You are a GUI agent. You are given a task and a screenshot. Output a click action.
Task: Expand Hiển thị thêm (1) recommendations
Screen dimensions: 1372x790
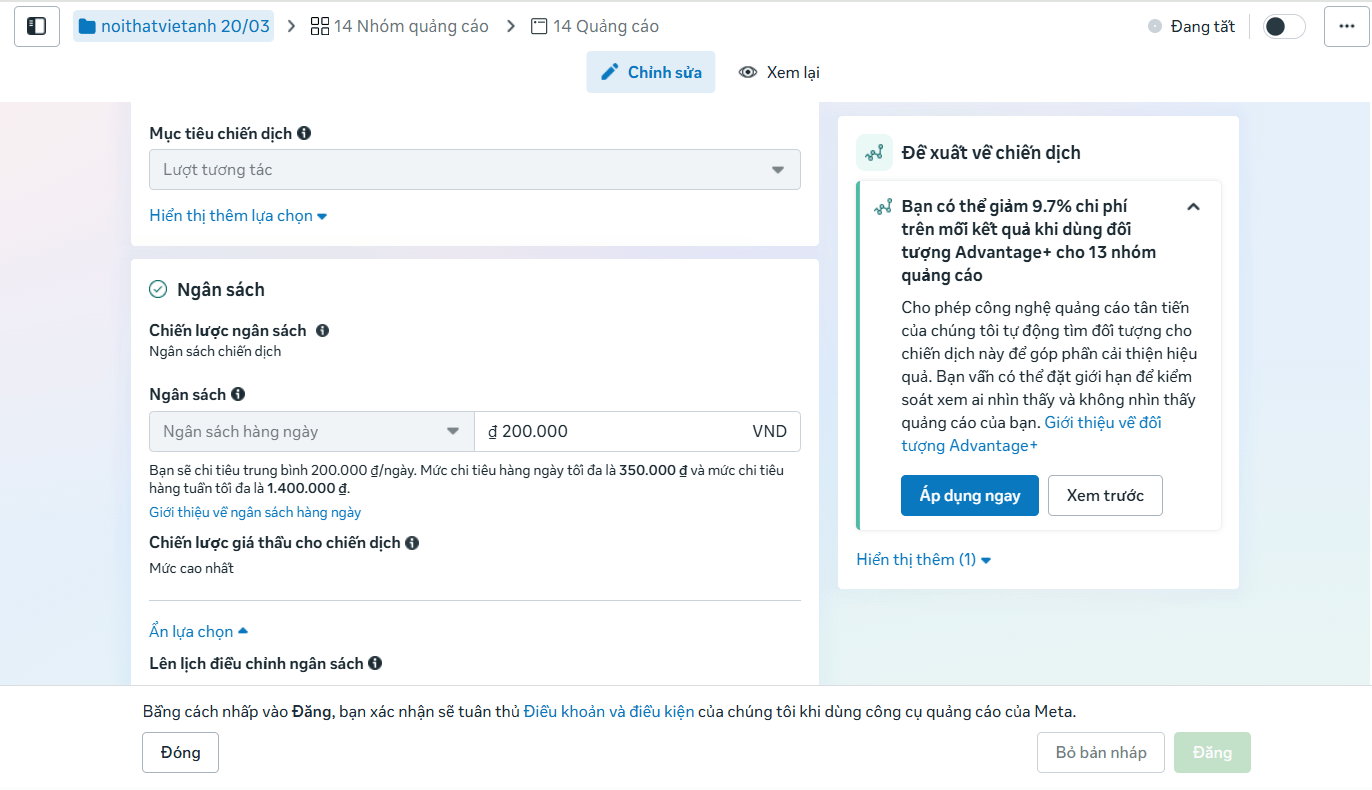pos(923,560)
